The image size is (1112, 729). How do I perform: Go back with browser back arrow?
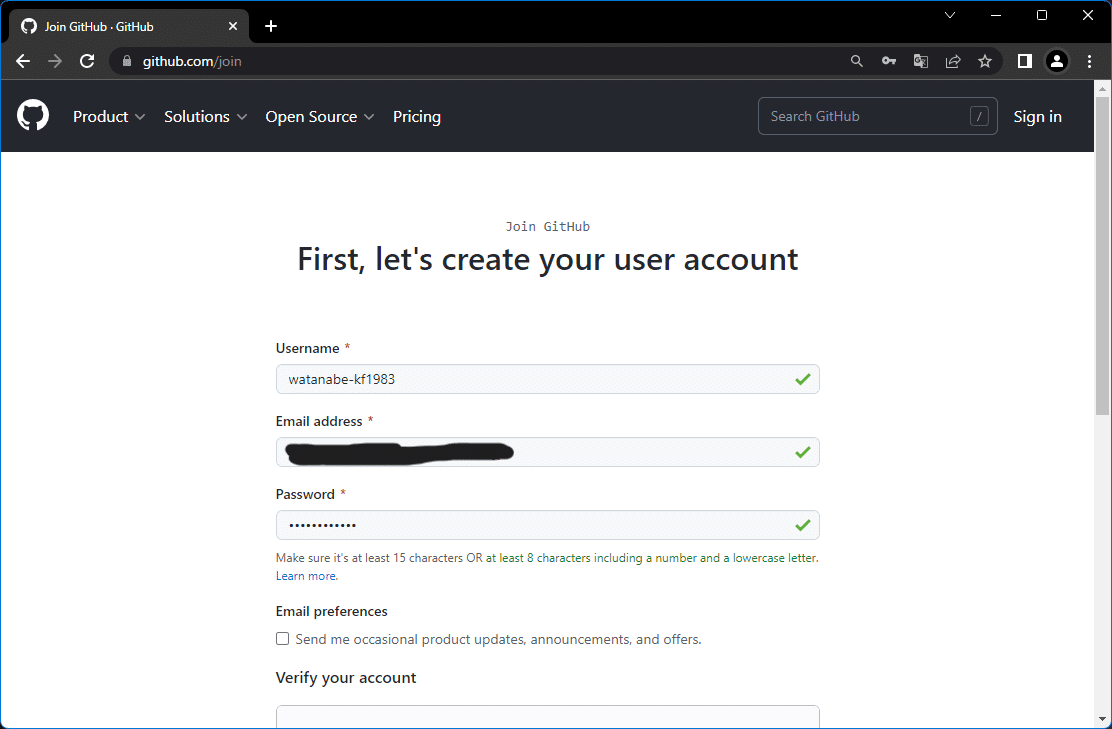[23, 61]
